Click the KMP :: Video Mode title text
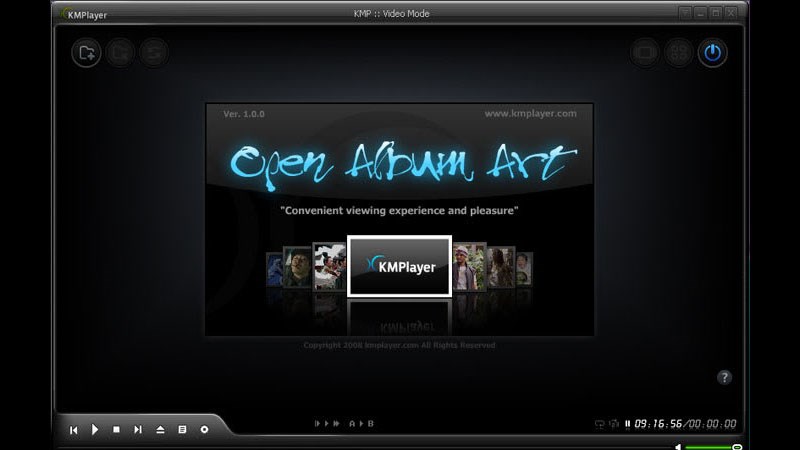800x450 pixels. point(391,14)
